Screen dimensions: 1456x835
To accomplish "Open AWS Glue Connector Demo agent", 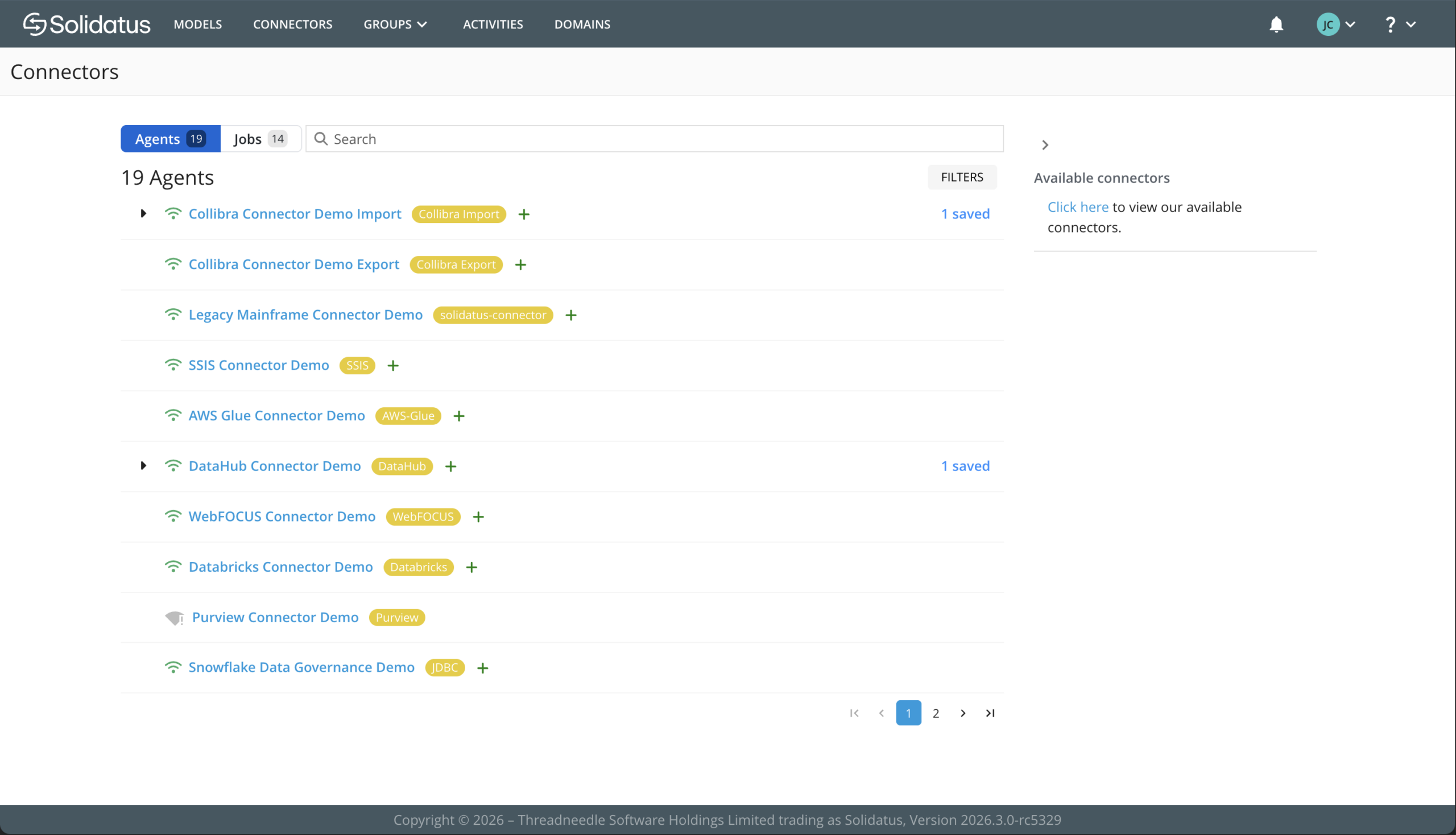I will pyautogui.click(x=276, y=416).
